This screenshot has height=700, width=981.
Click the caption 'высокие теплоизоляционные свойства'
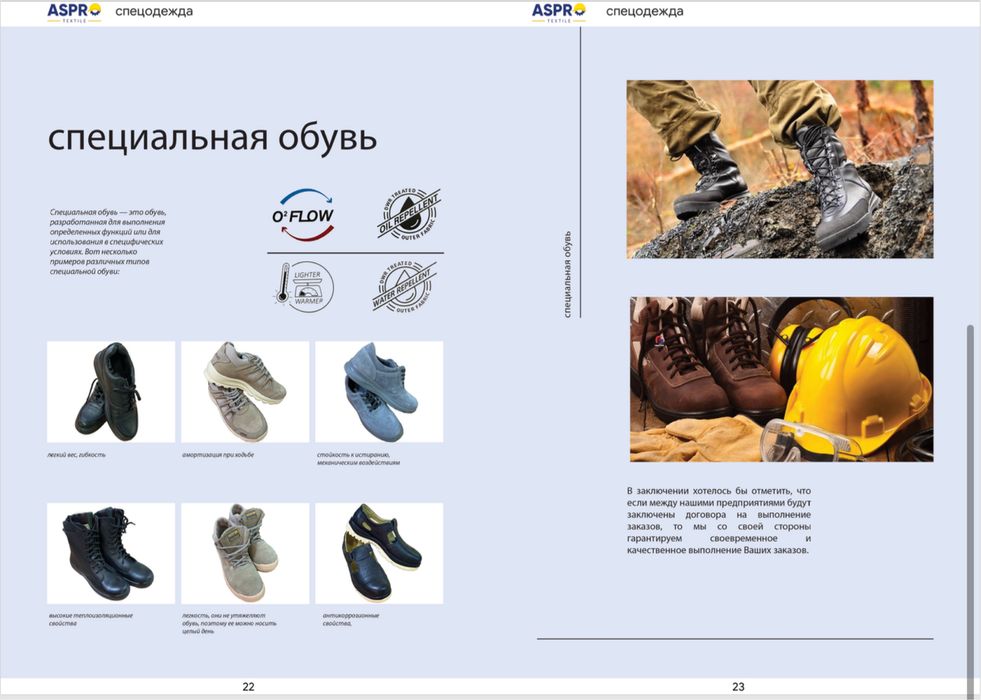point(91,619)
